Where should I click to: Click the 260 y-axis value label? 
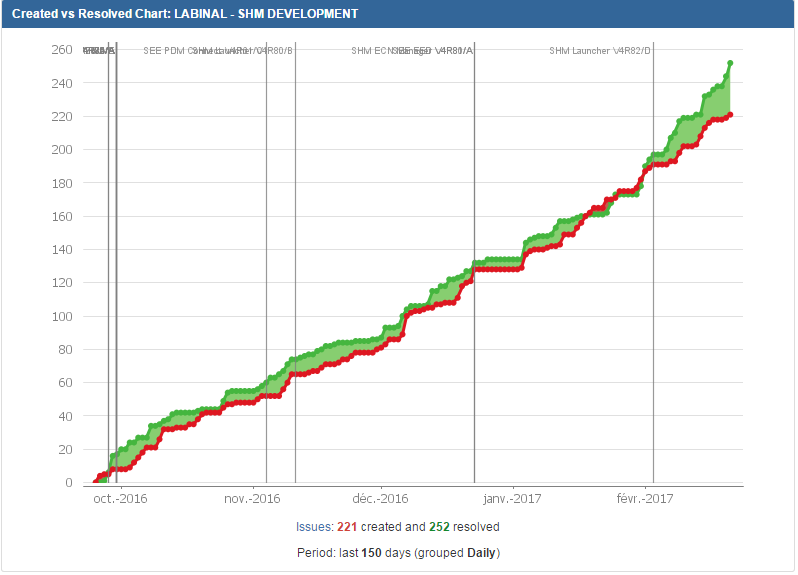click(61, 50)
